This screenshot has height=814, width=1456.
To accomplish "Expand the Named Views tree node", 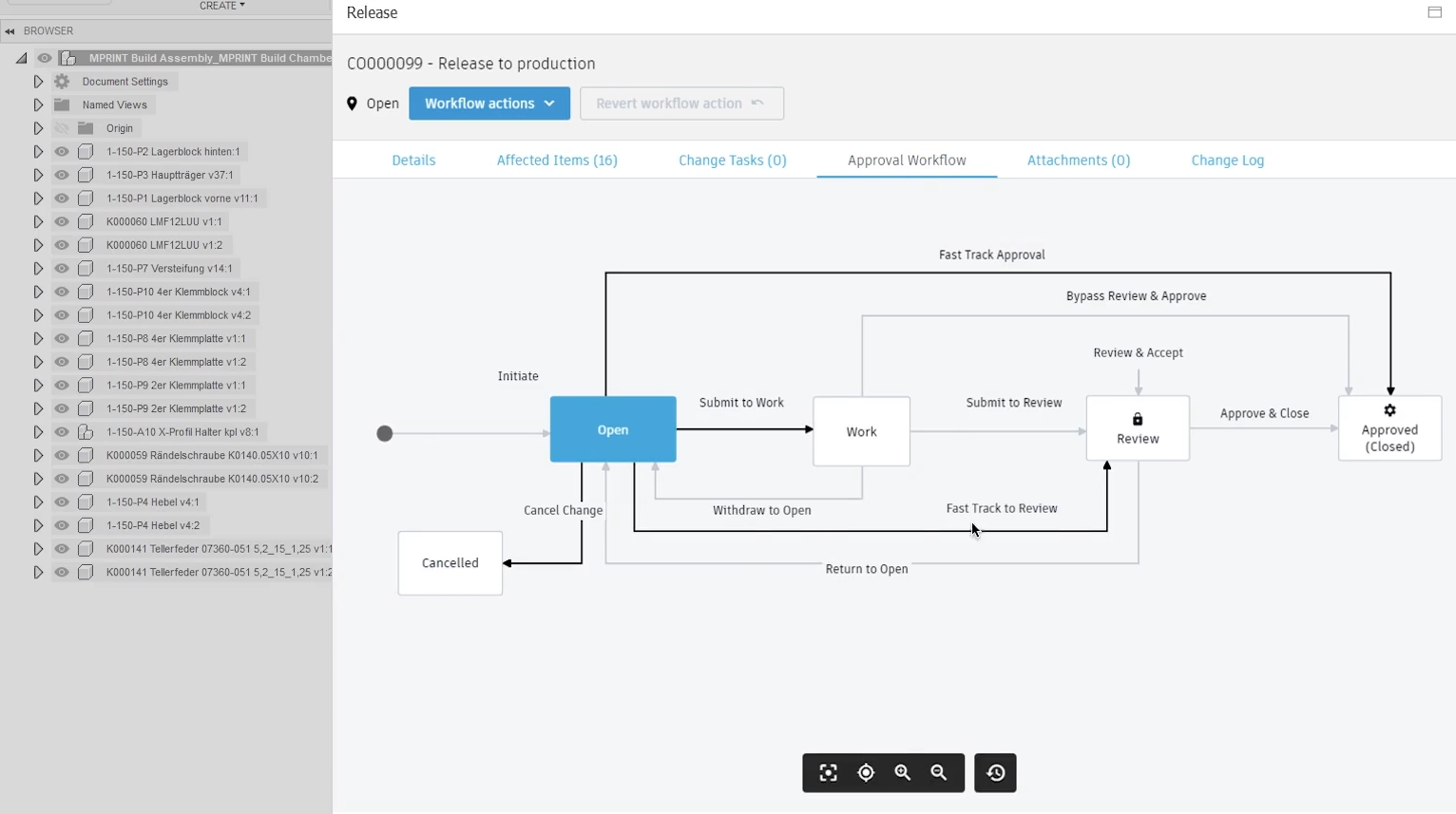I will [38, 104].
